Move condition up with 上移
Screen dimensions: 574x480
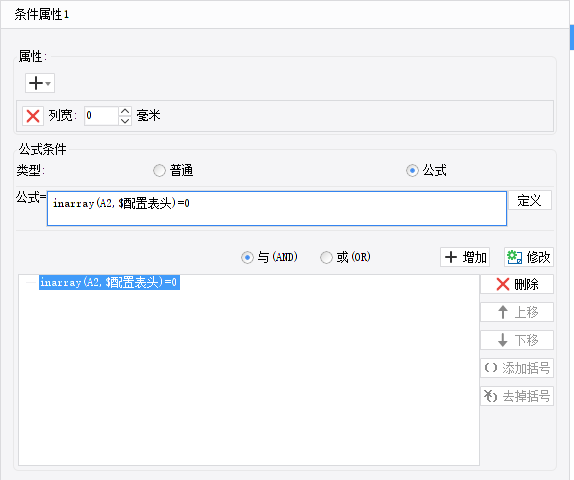(x=517, y=312)
